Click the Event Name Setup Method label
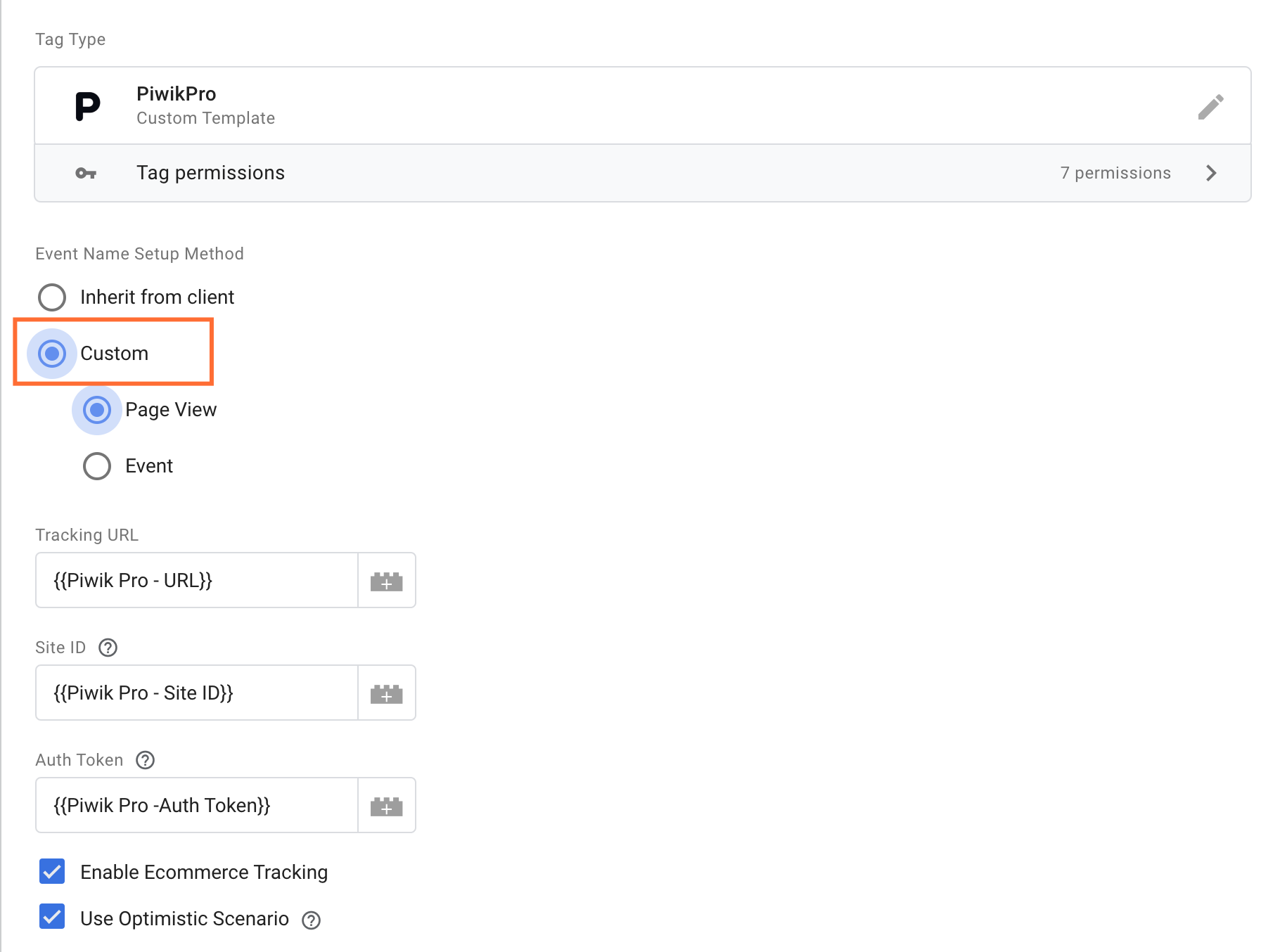This screenshot has width=1280, height=952. coord(139,254)
